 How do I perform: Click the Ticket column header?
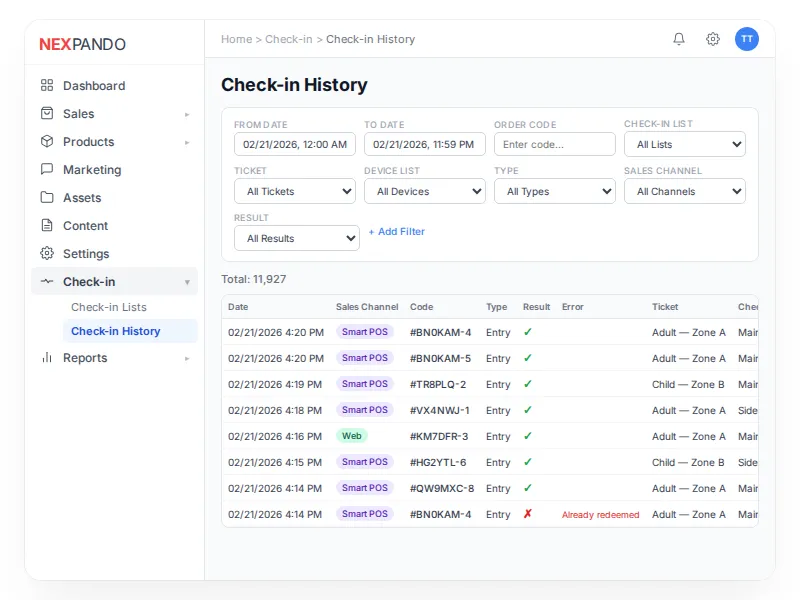[x=665, y=307]
